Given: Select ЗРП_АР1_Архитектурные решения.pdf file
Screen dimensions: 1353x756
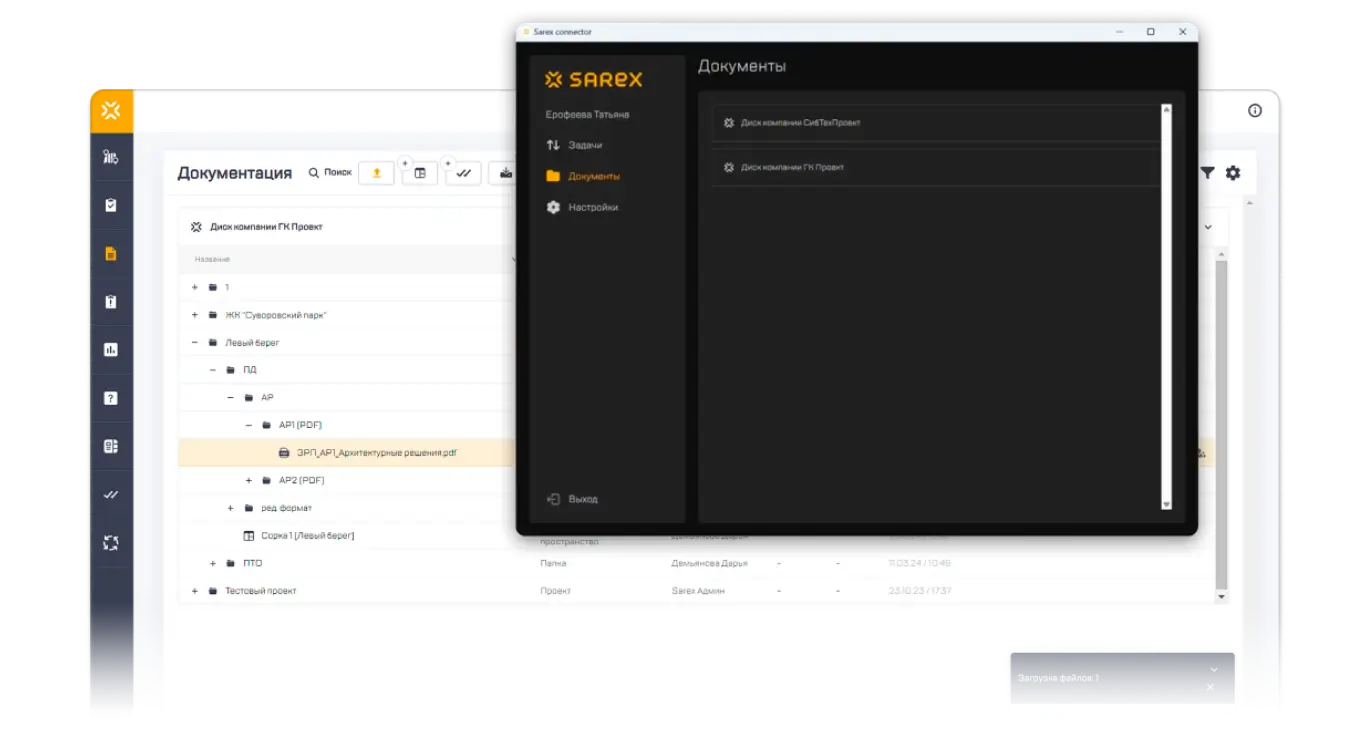Looking at the screenshot, I should [x=376, y=453].
